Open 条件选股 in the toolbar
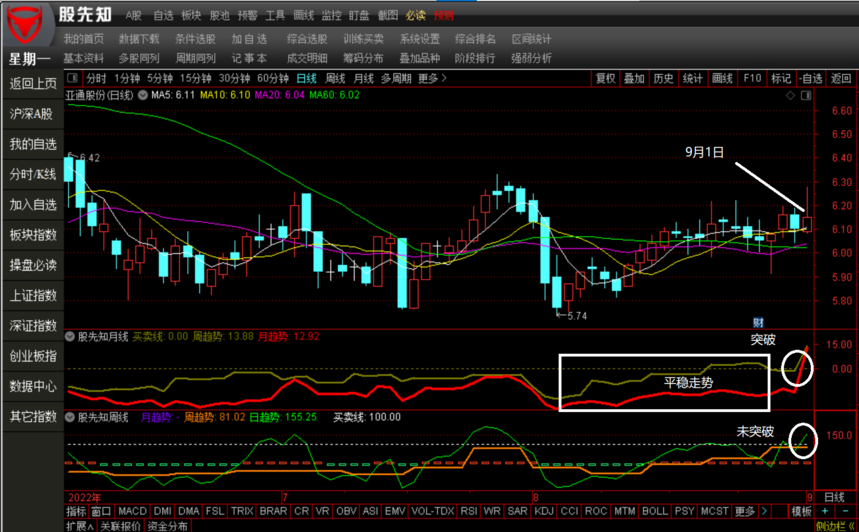This screenshot has height=532, width=859. [195, 39]
